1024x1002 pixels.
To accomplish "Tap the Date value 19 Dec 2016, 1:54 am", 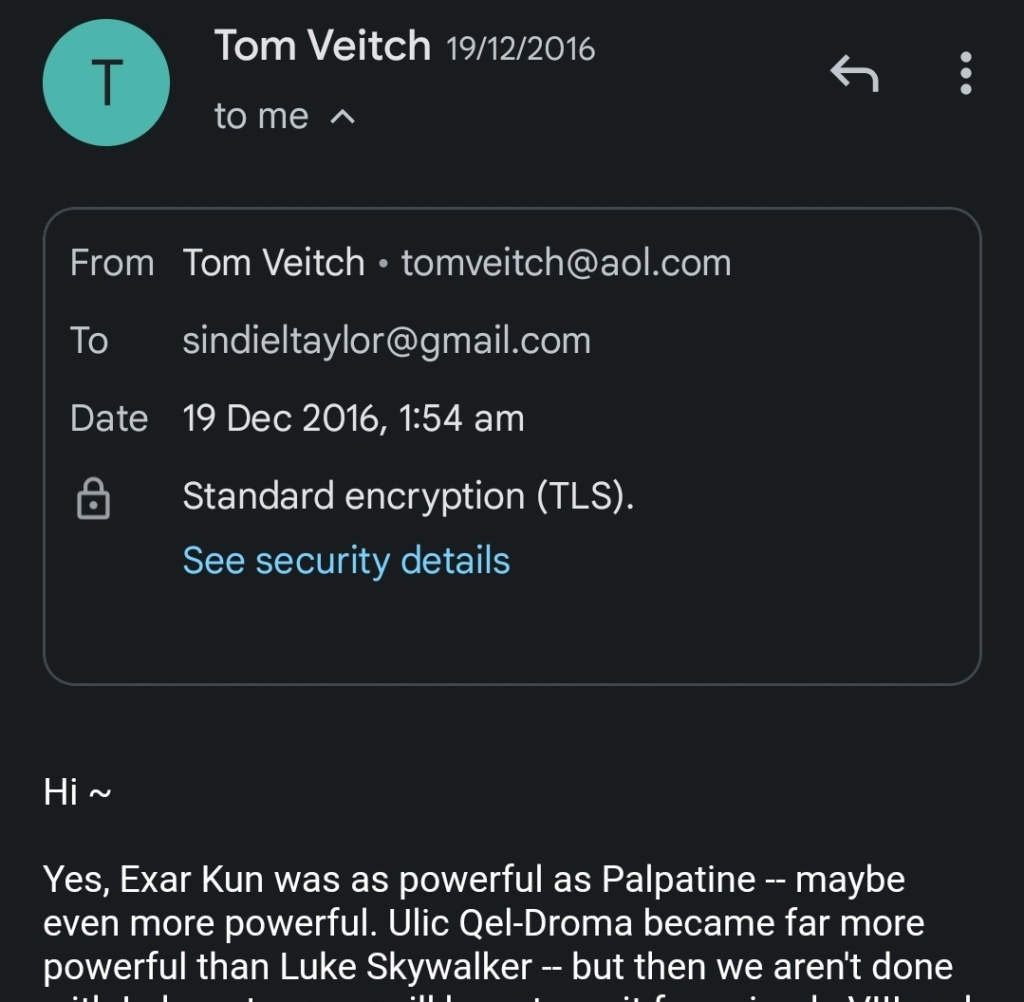I will click(353, 418).
